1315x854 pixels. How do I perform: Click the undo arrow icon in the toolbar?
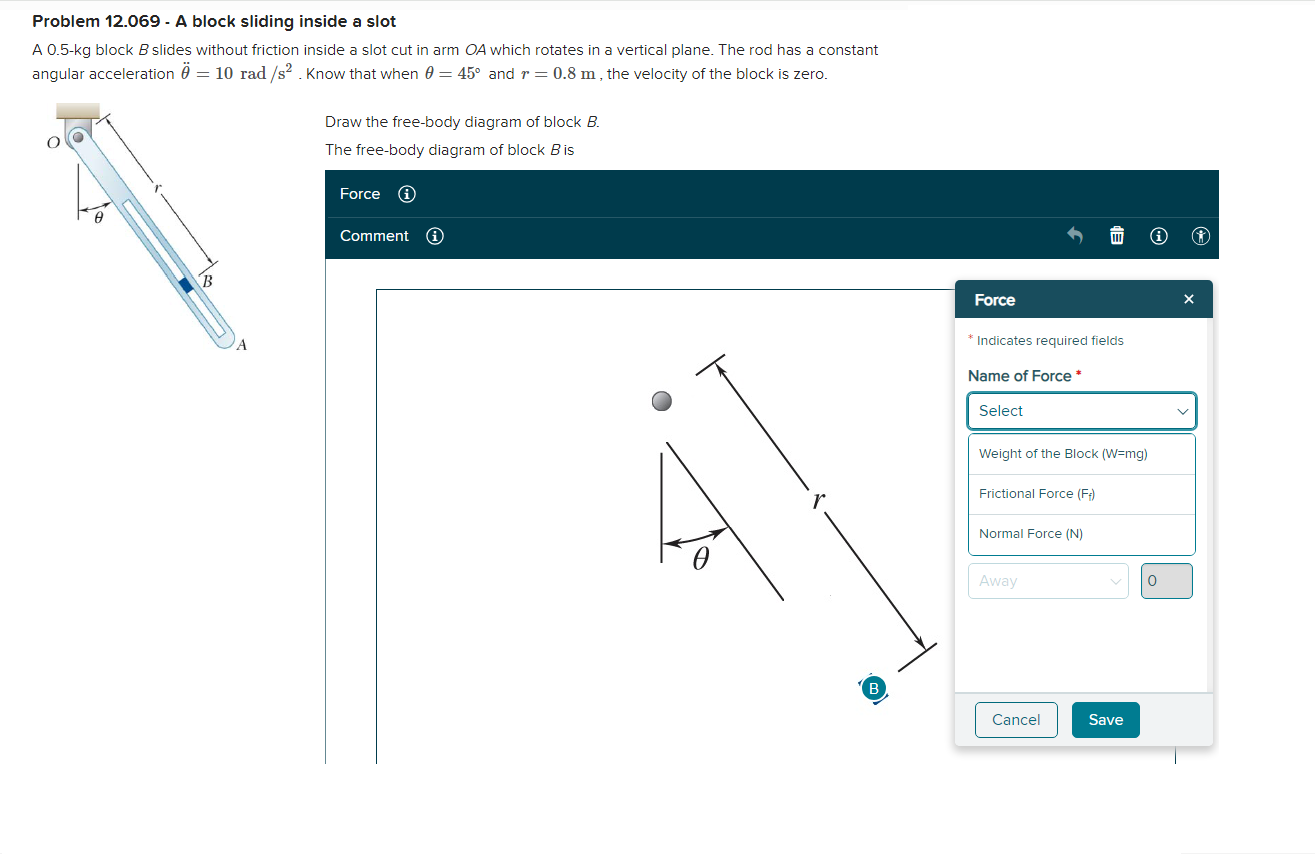tap(1074, 236)
